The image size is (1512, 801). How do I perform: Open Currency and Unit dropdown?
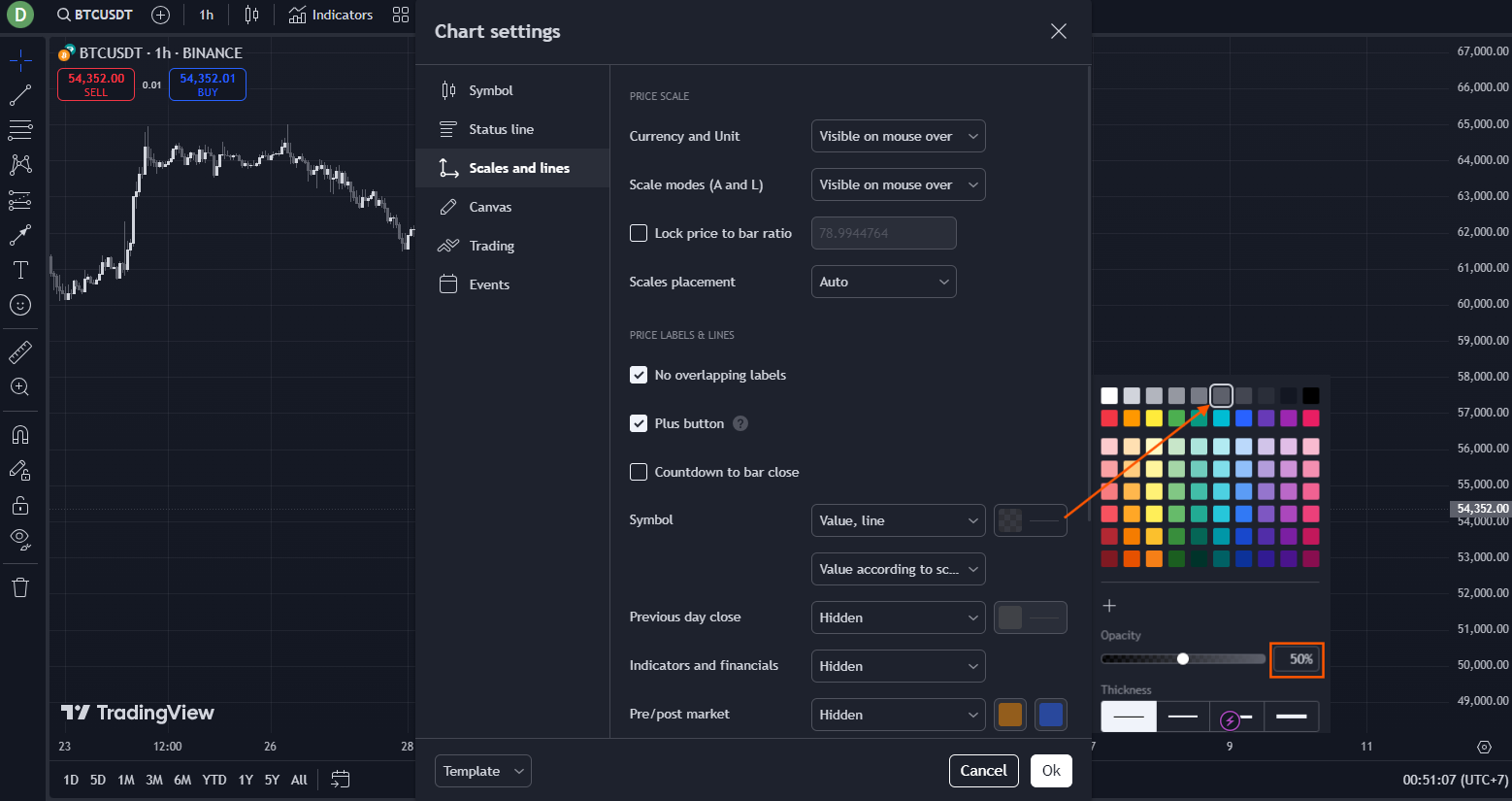click(x=898, y=136)
